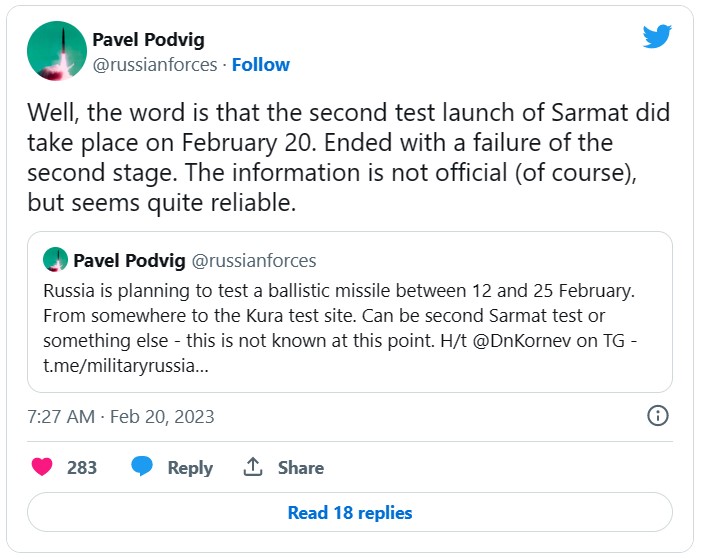Click Pavel Podvig's large profile avatar

[55, 51]
